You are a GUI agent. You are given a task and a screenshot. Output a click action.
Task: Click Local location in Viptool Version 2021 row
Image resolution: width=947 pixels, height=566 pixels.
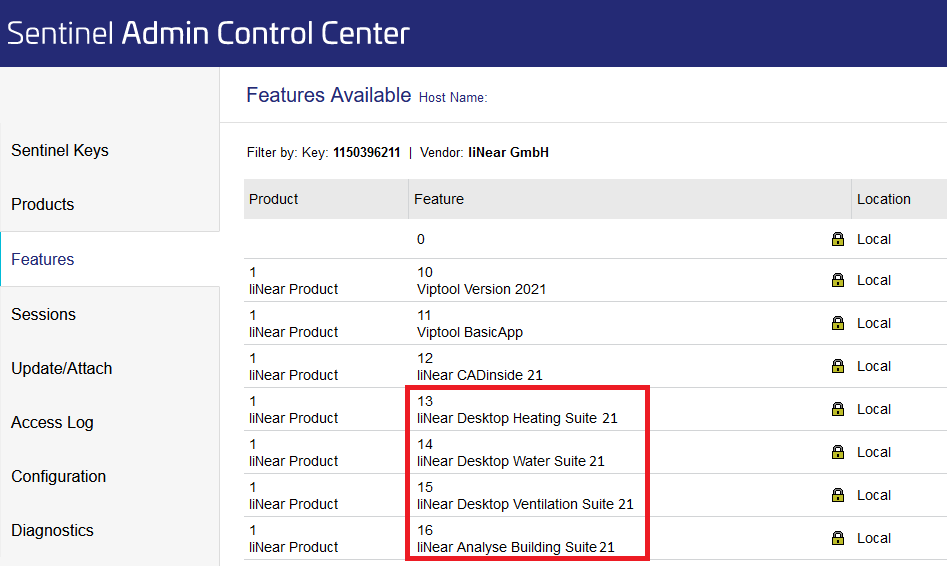(874, 280)
